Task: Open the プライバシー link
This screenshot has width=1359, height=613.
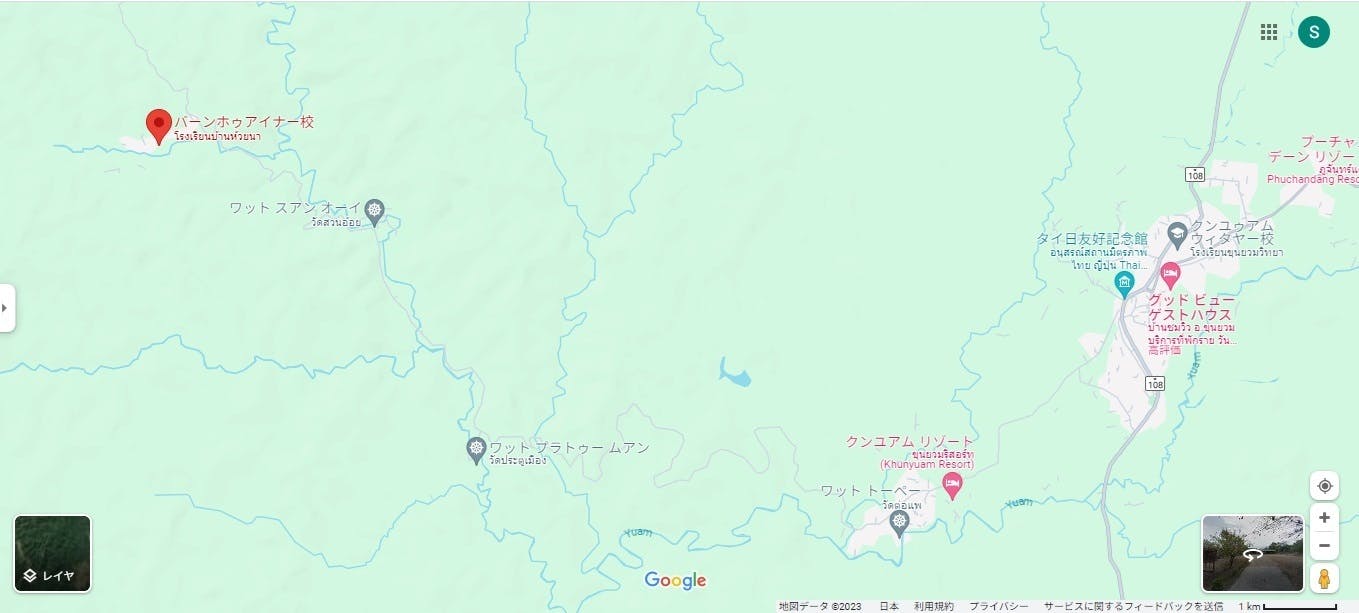Action: [x=998, y=606]
